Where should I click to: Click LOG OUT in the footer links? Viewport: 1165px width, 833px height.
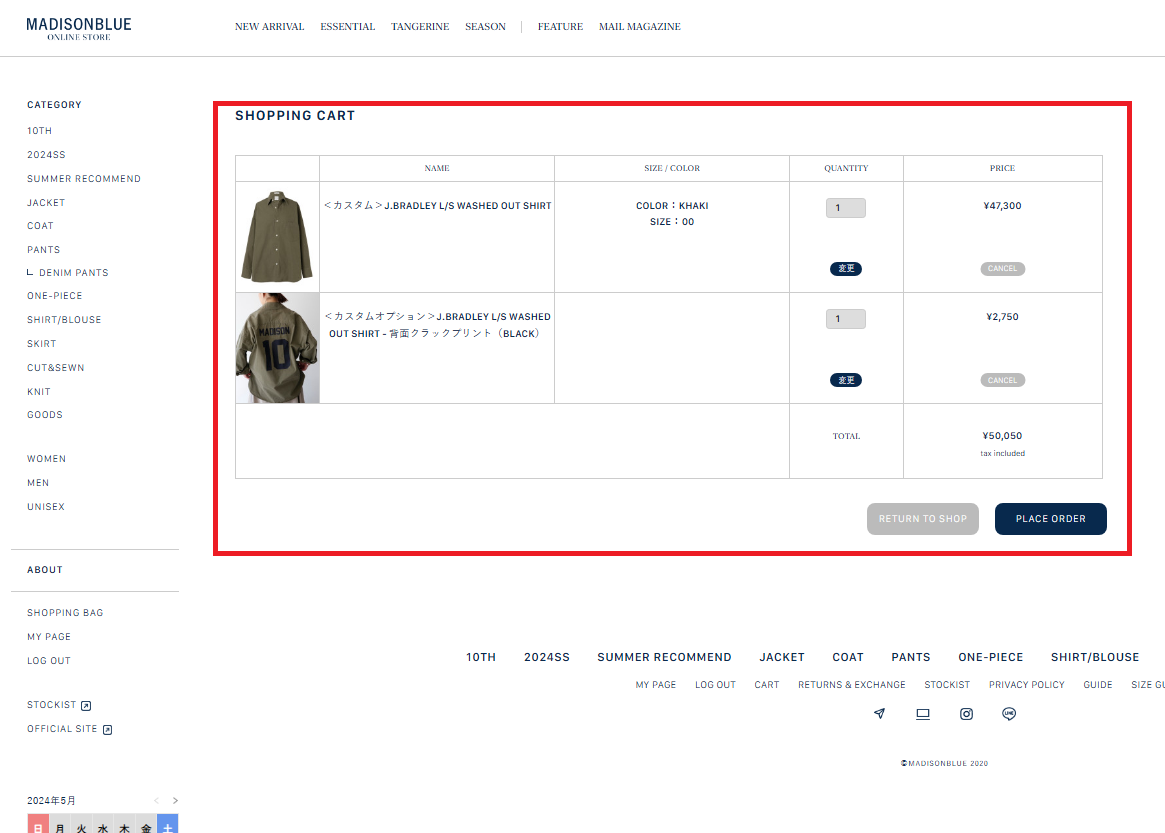[715, 684]
